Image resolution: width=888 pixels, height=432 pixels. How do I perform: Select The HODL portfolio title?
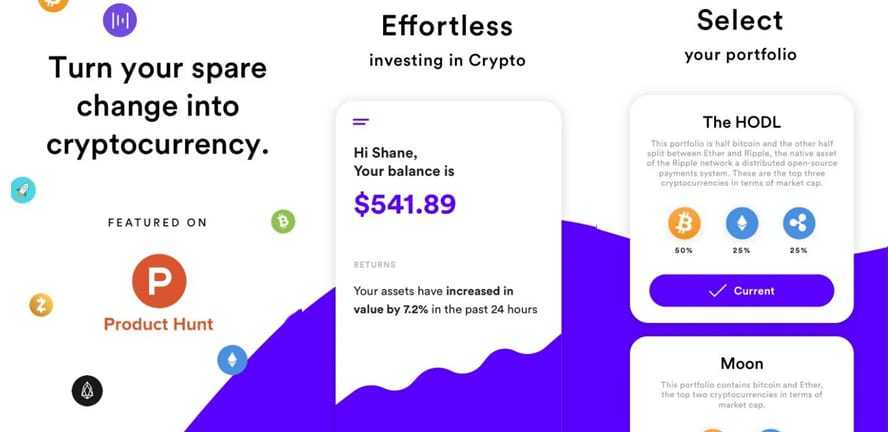coord(741,122)
